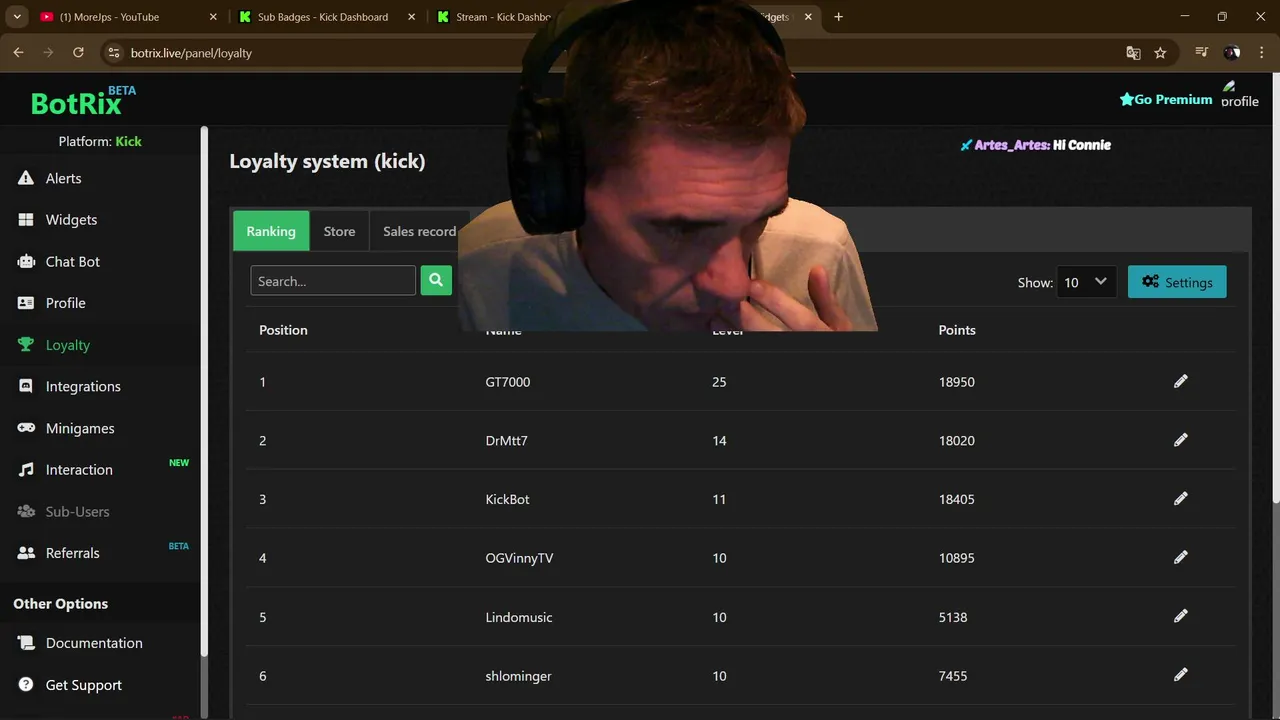Click the Sub-Users people icon
The height and width of the screenshot is (720, 1280).
click(26, 511)
